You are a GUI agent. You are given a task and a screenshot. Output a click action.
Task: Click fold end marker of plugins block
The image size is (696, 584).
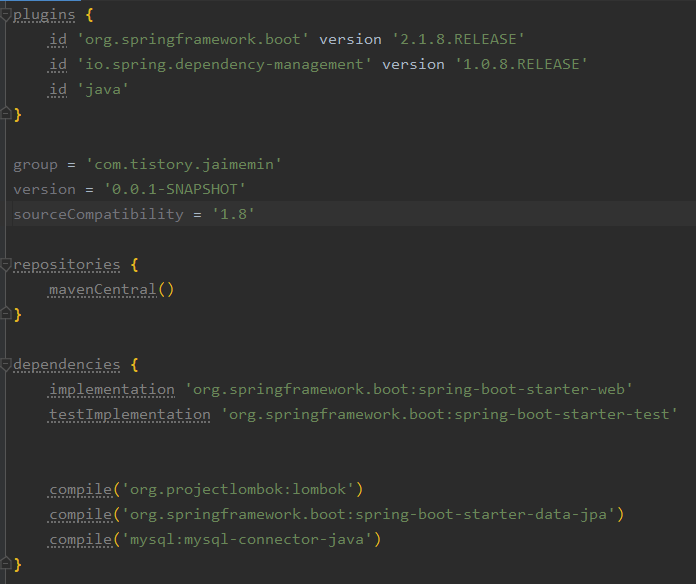5,114
